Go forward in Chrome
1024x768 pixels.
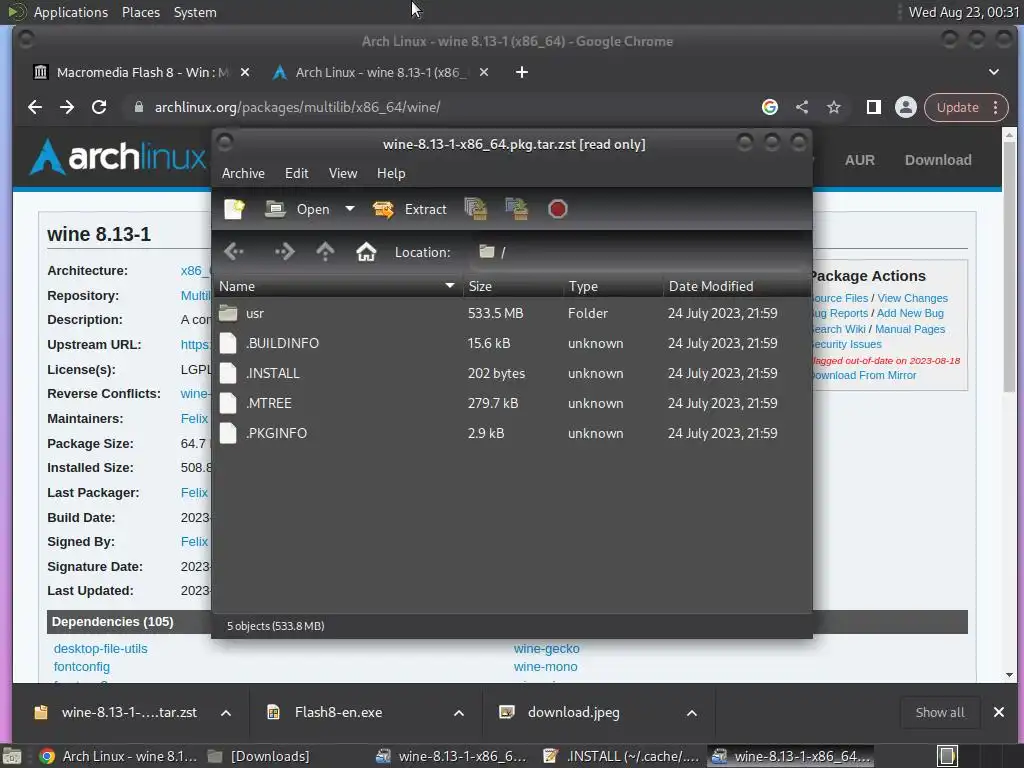[x=67, y=107]
